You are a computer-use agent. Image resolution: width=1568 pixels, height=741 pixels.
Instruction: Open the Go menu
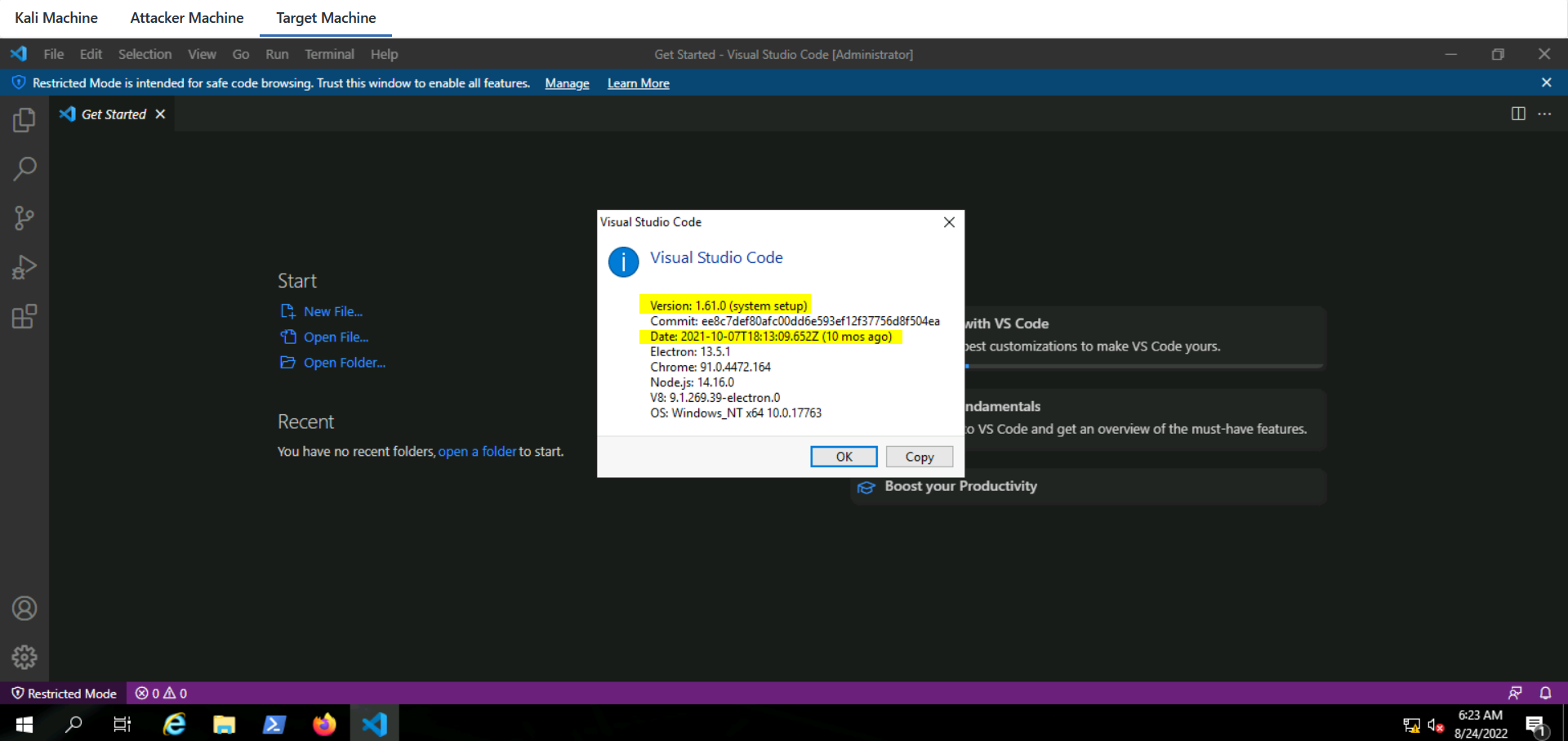tap(241, 54)
